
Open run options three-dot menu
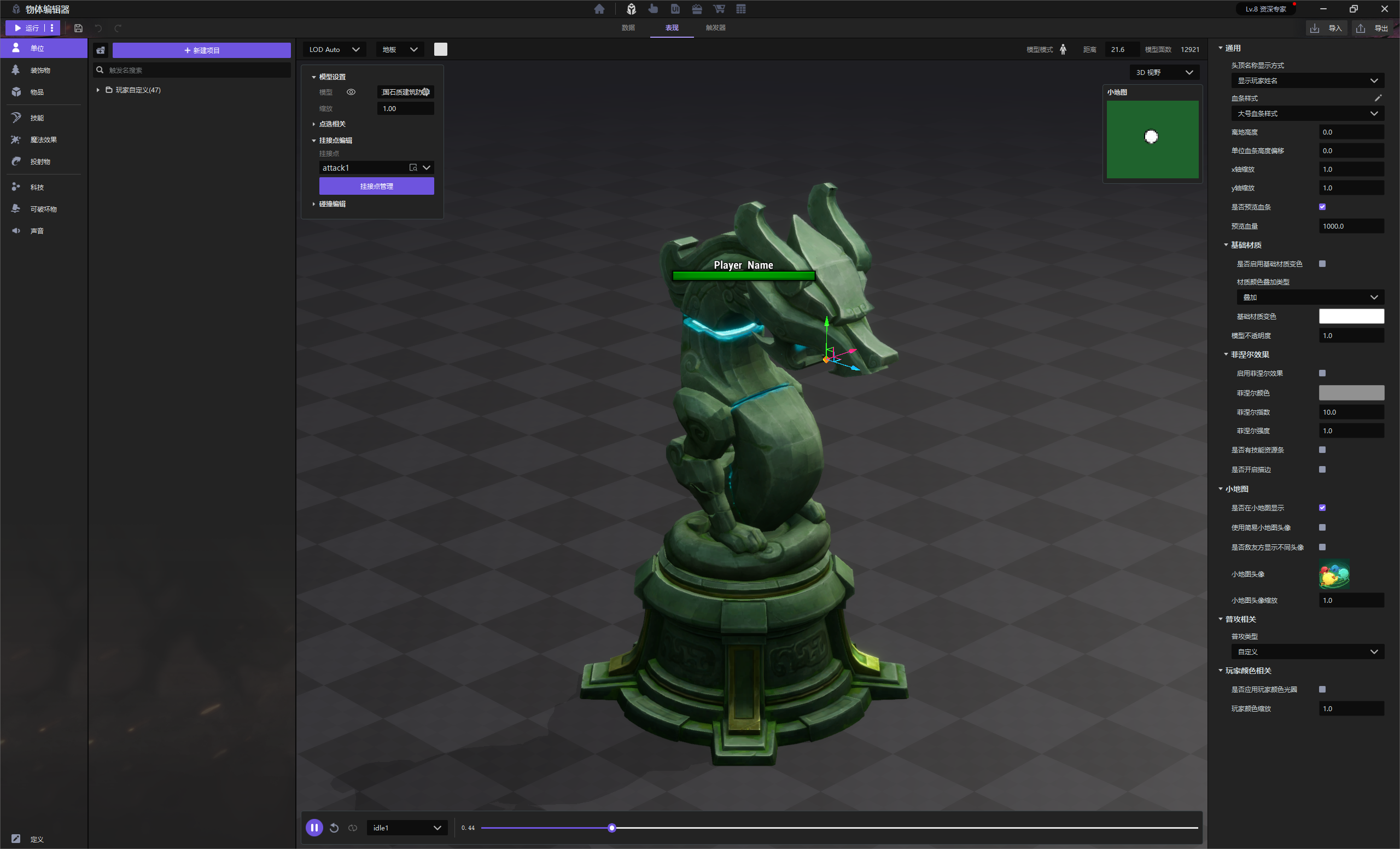(52, 28)
